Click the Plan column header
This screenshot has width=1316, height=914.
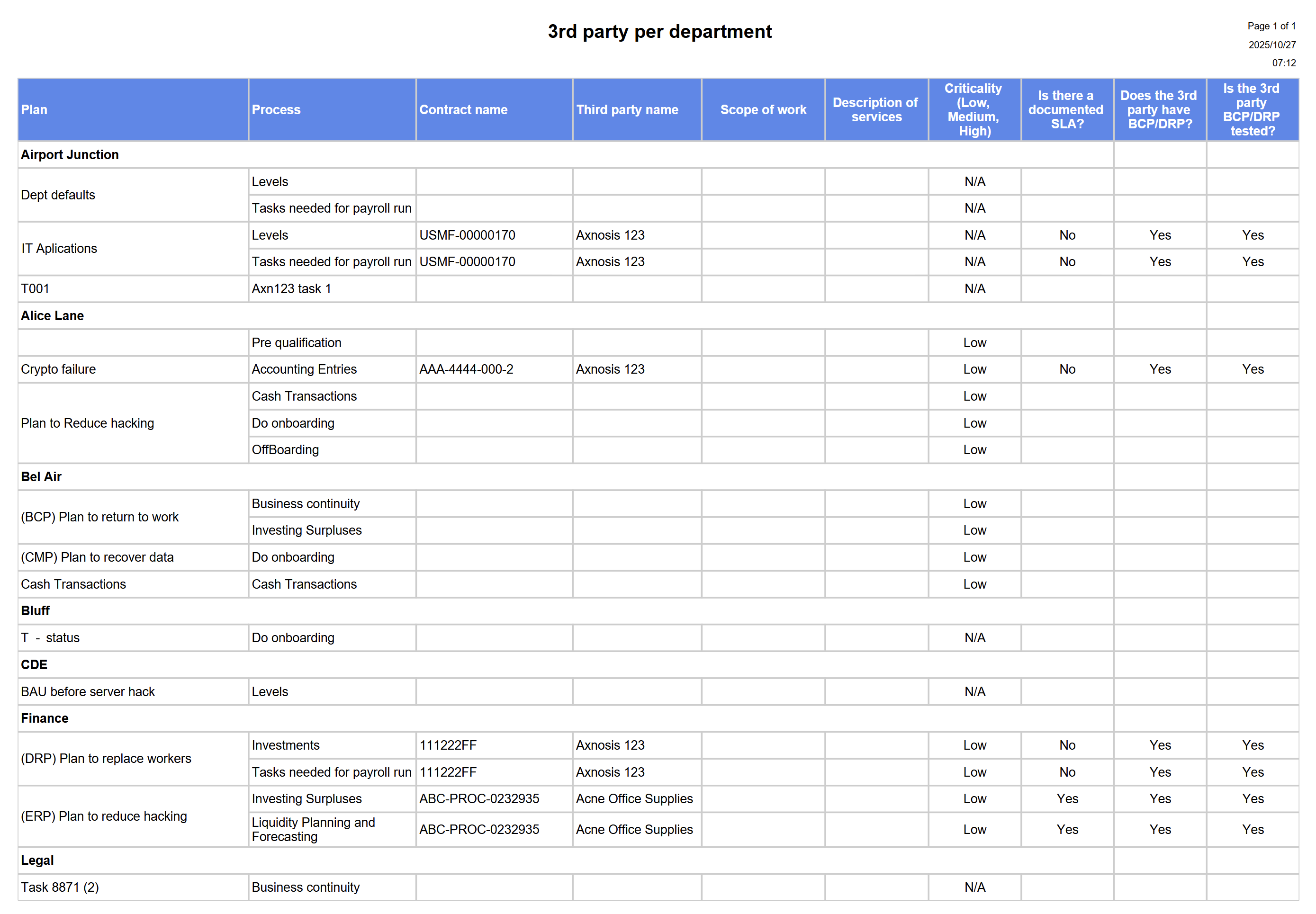coord(35,109)
